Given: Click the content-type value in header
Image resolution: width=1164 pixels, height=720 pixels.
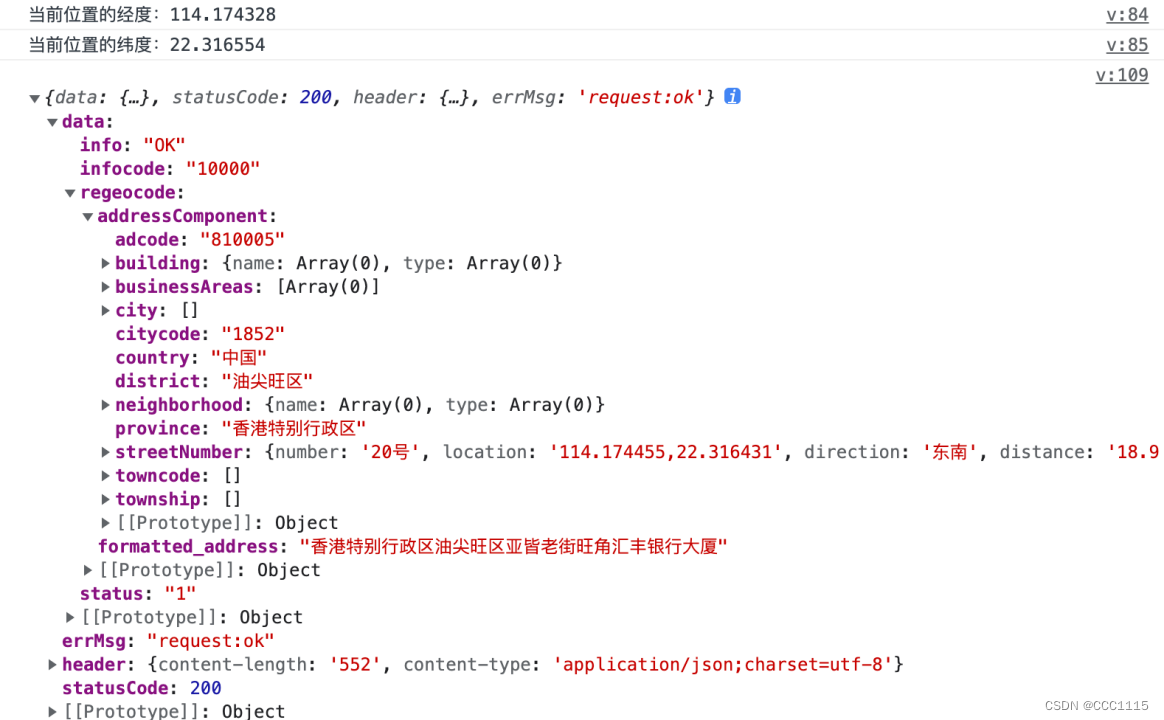Looking at the screenshot, I should [723, 664].
